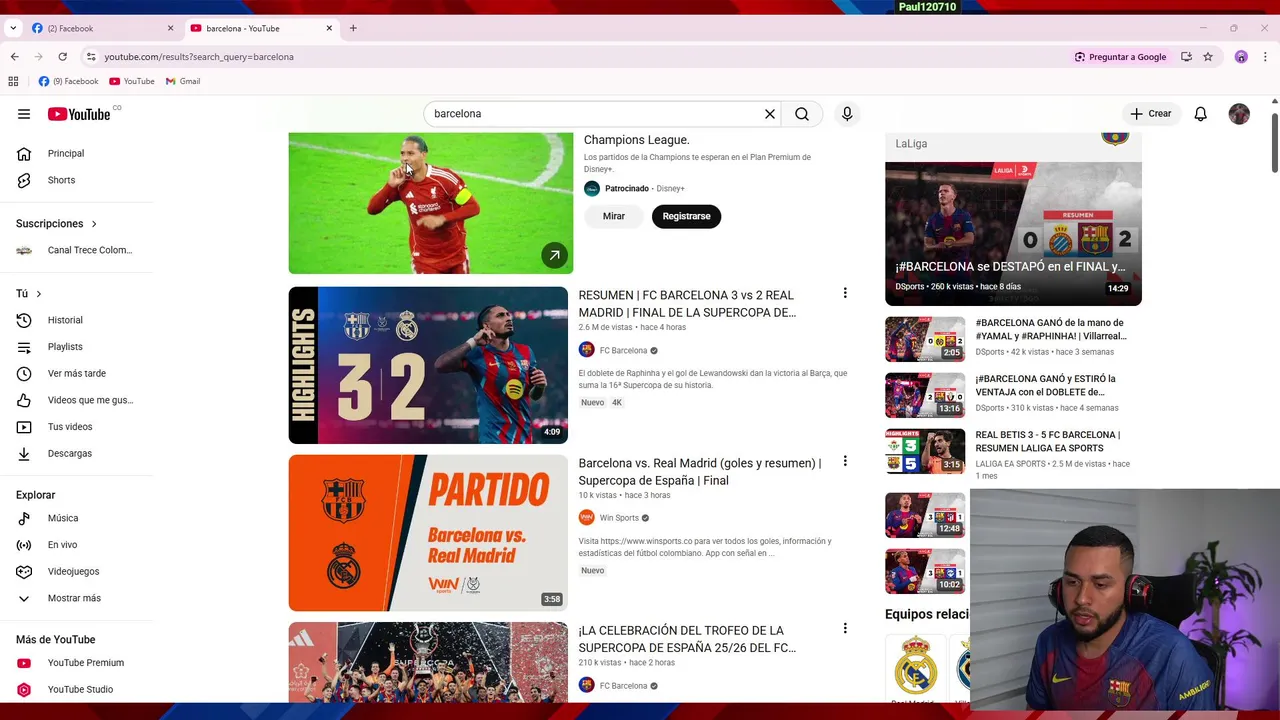Open the YouTube bookmark
Image resolution: width=1280 pixels, height=720 pixels.
tap(132, 81)
